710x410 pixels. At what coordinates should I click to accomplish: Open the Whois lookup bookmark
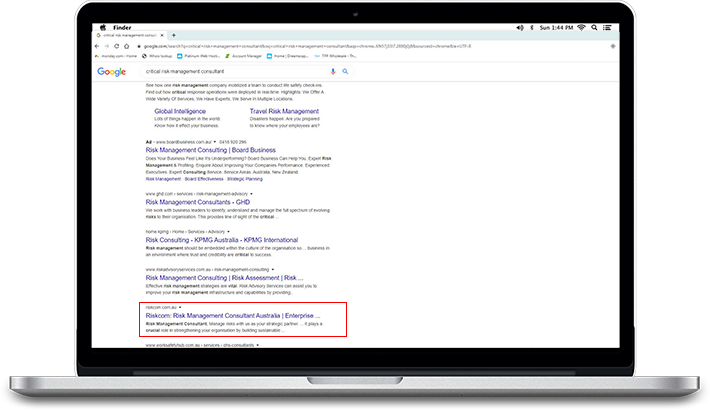click(157, 56)
